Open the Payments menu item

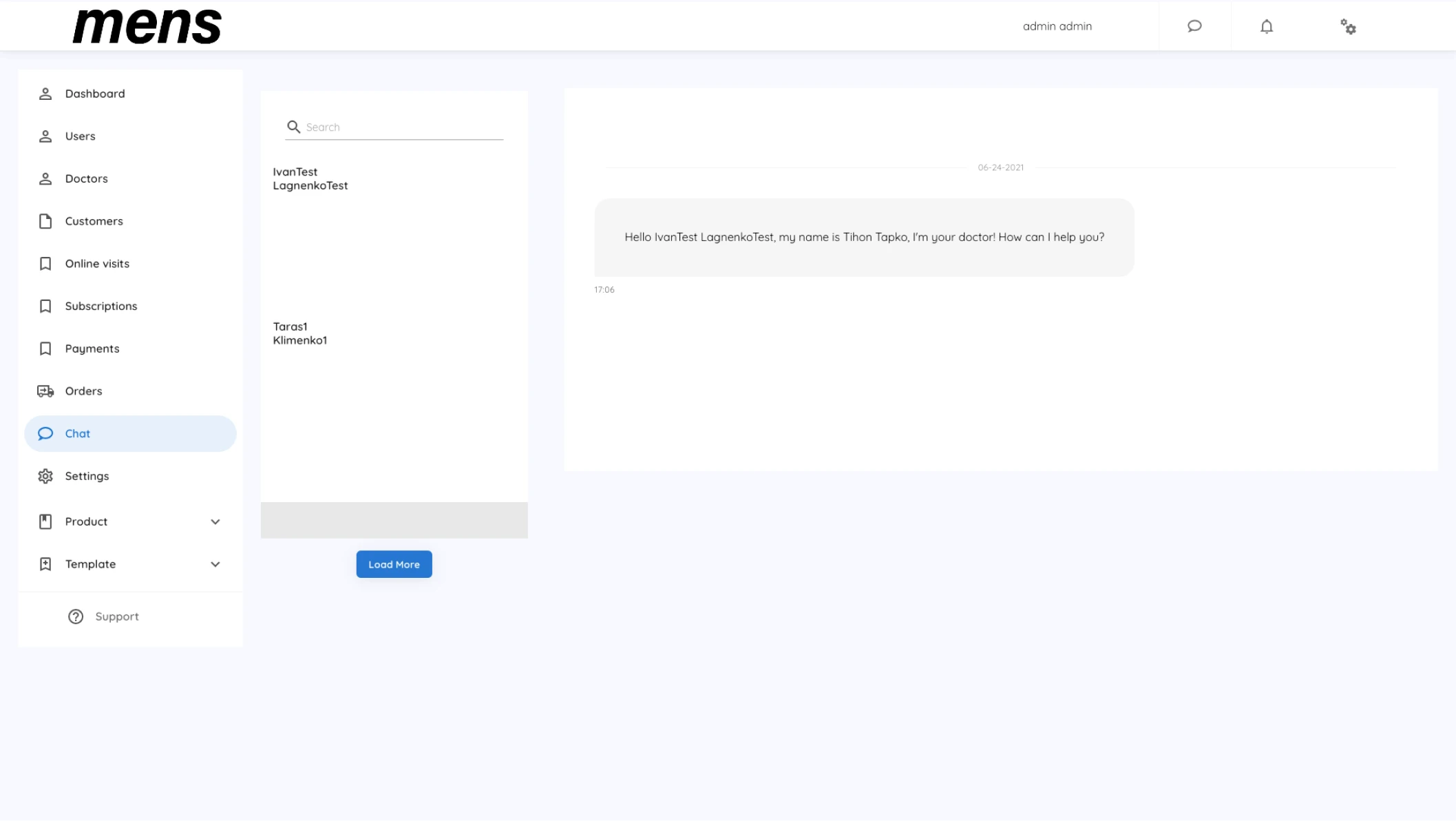coord(130,349)
